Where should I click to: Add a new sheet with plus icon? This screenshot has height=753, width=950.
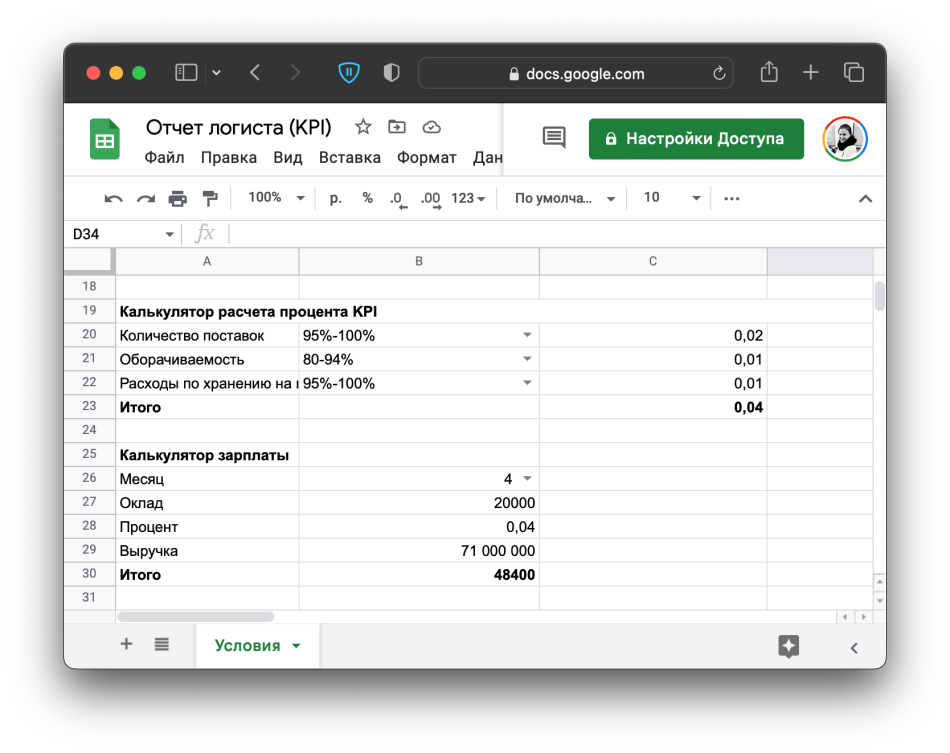pos(126,645)
